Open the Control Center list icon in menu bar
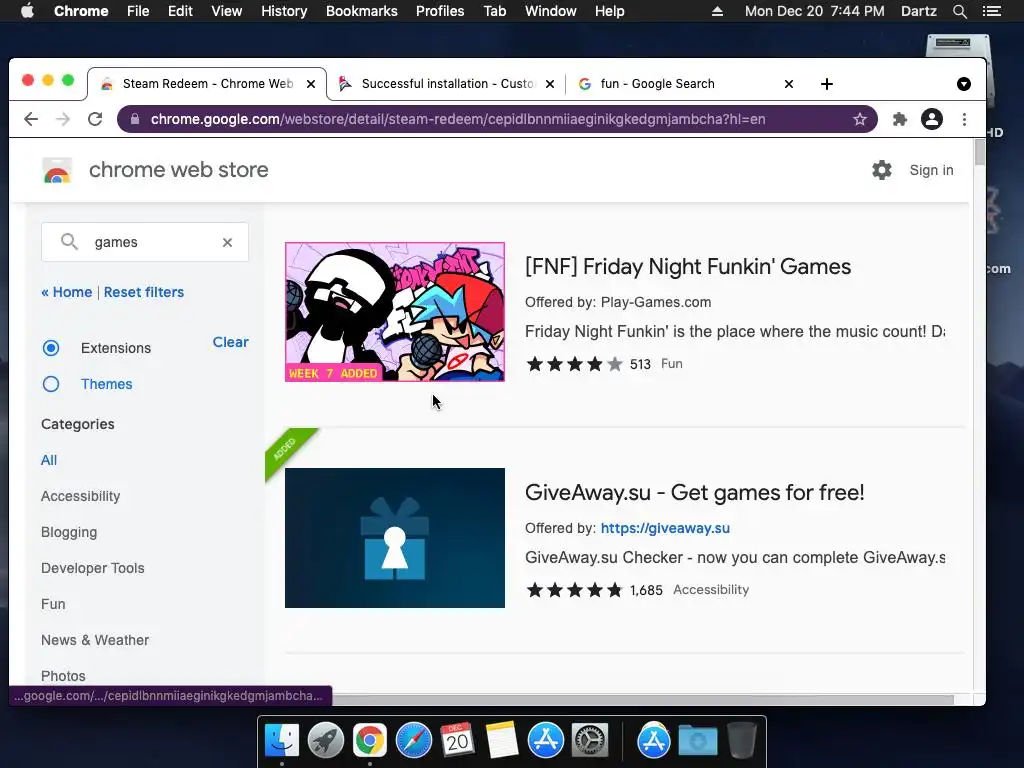 click(991, 11)
